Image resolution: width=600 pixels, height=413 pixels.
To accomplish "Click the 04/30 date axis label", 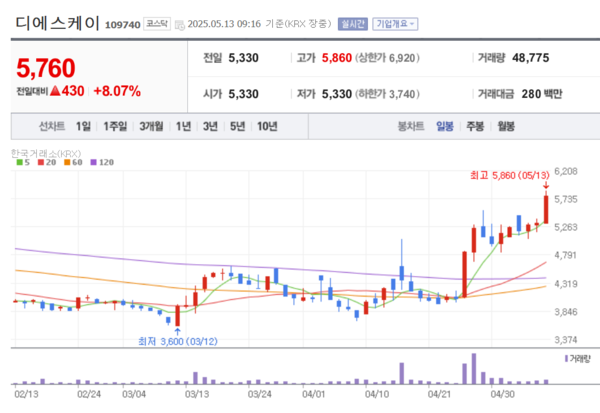I will point(503,394).
